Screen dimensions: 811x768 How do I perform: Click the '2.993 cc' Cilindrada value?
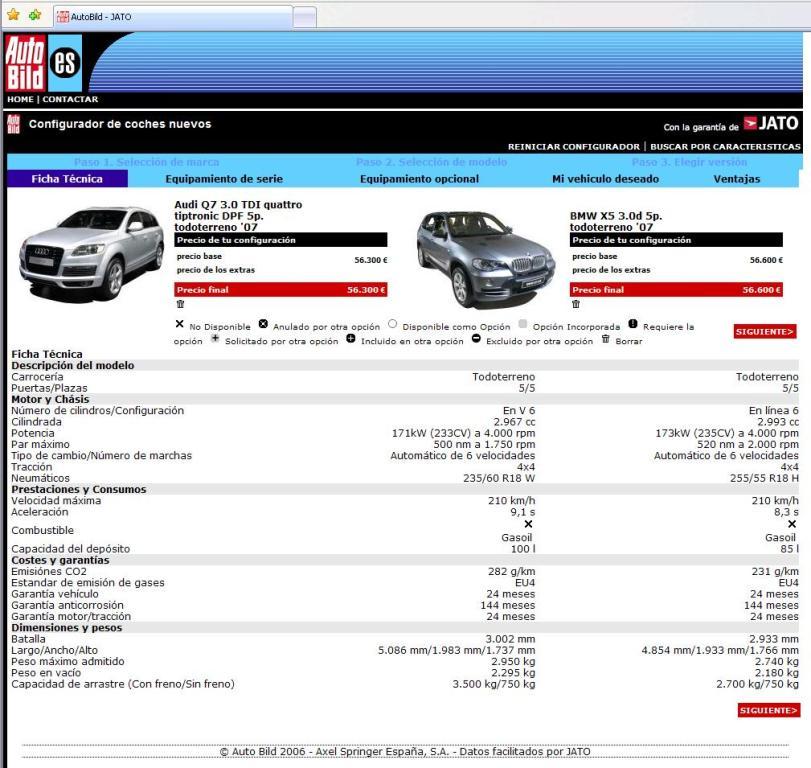(x=778, y=422)
